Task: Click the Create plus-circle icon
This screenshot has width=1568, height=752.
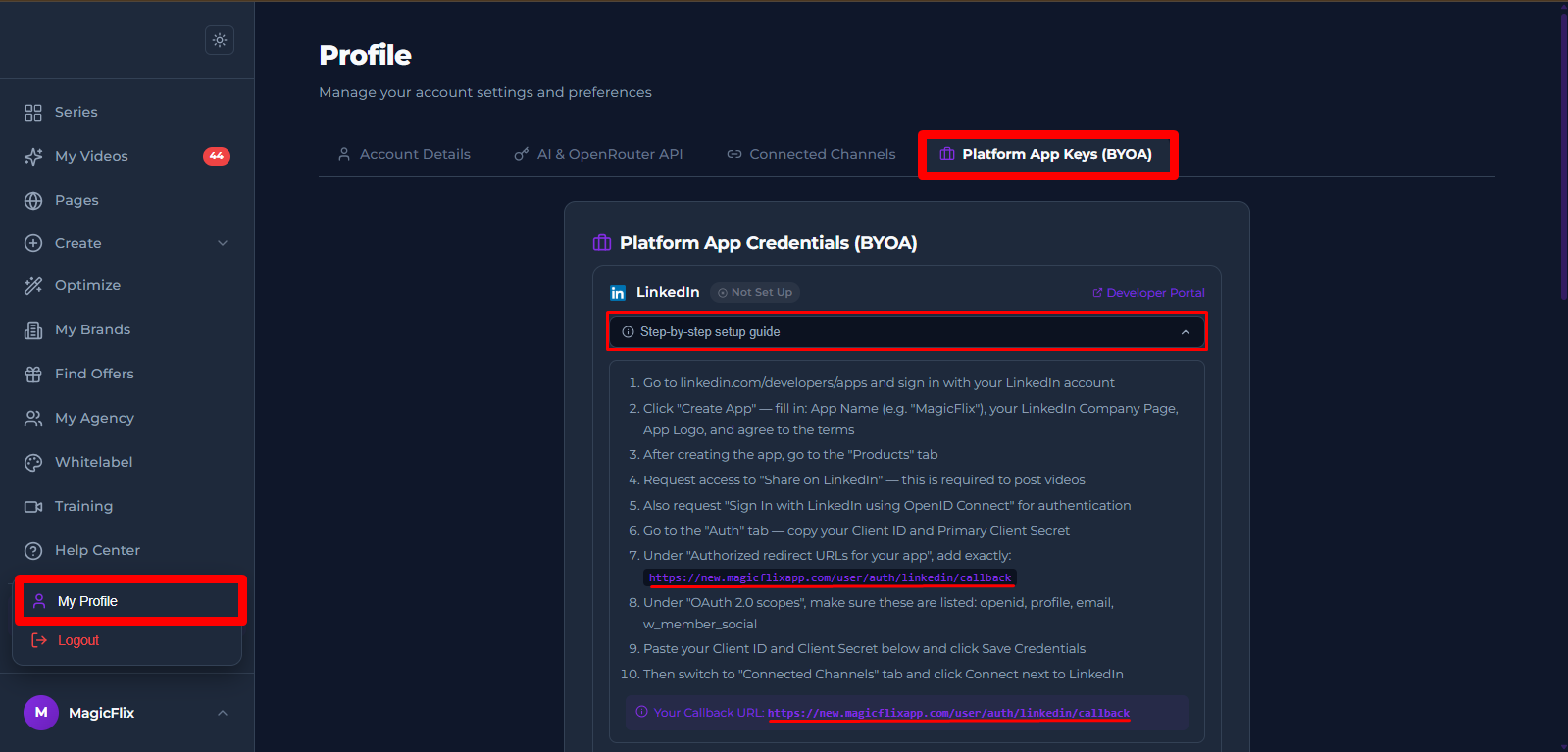Action: 33,243
